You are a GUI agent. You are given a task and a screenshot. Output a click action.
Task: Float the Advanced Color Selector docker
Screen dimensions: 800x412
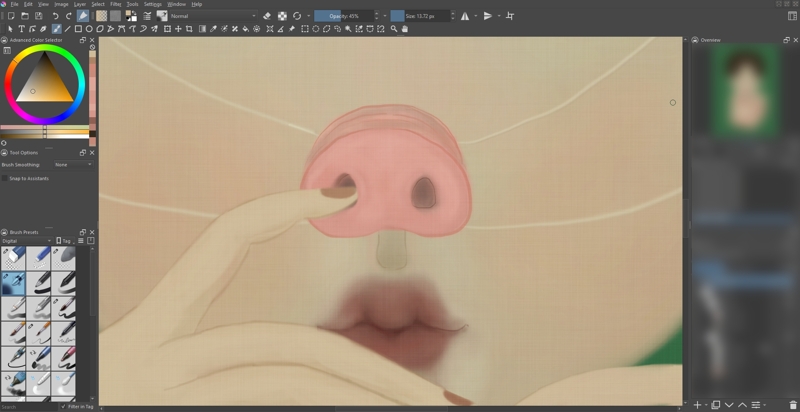pyautogui.click(x=83, y=40)
